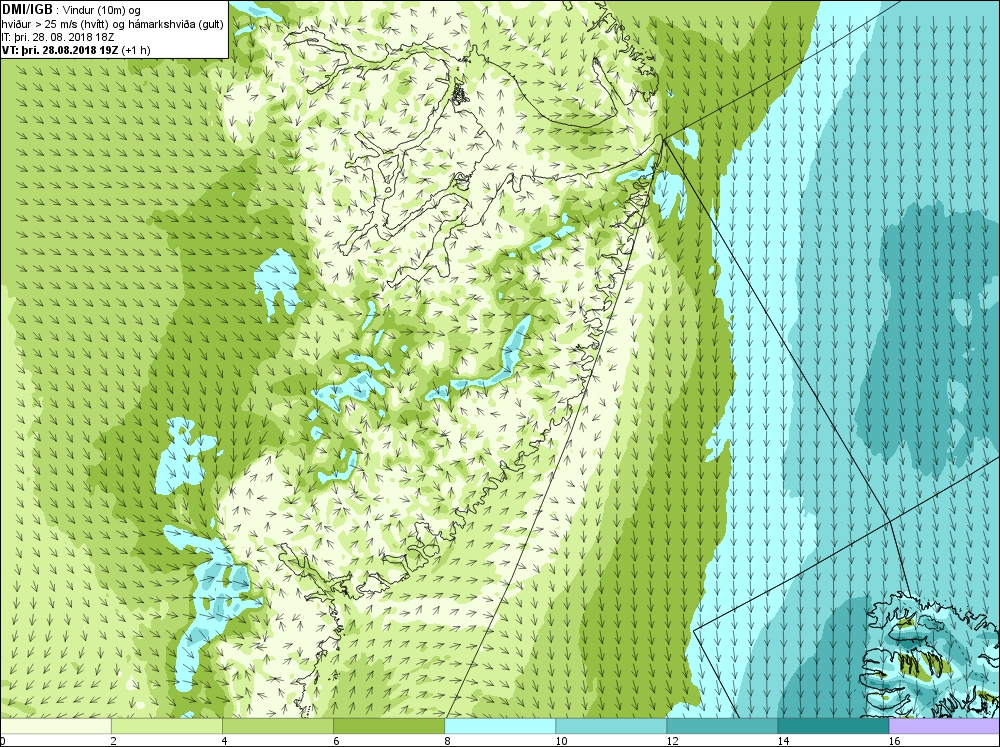Screen dimensions: 1000x747
Task: Click the legend label "10"
Action: coord(561,741)
